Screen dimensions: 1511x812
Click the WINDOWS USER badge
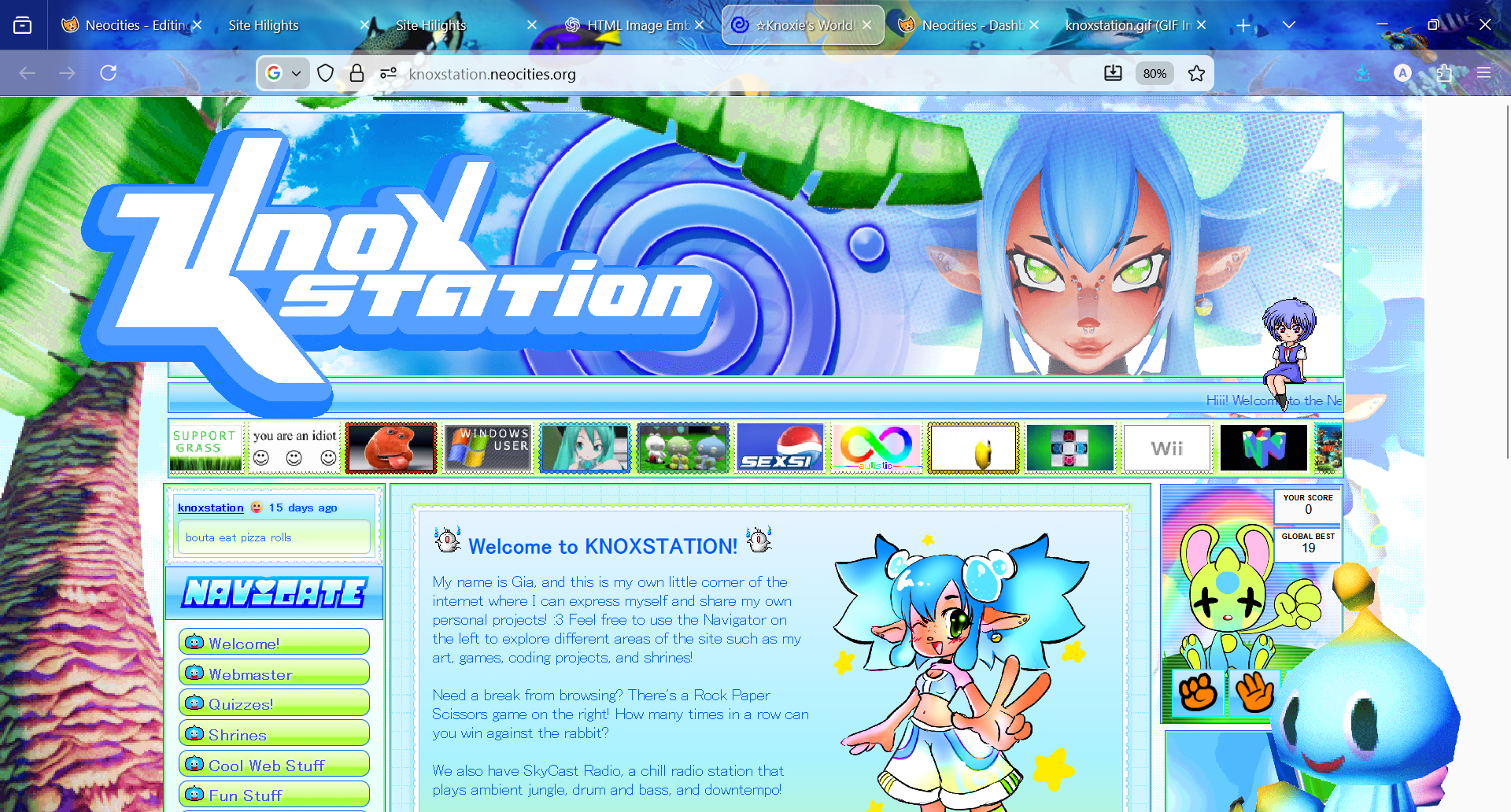(x=488, y=448)
